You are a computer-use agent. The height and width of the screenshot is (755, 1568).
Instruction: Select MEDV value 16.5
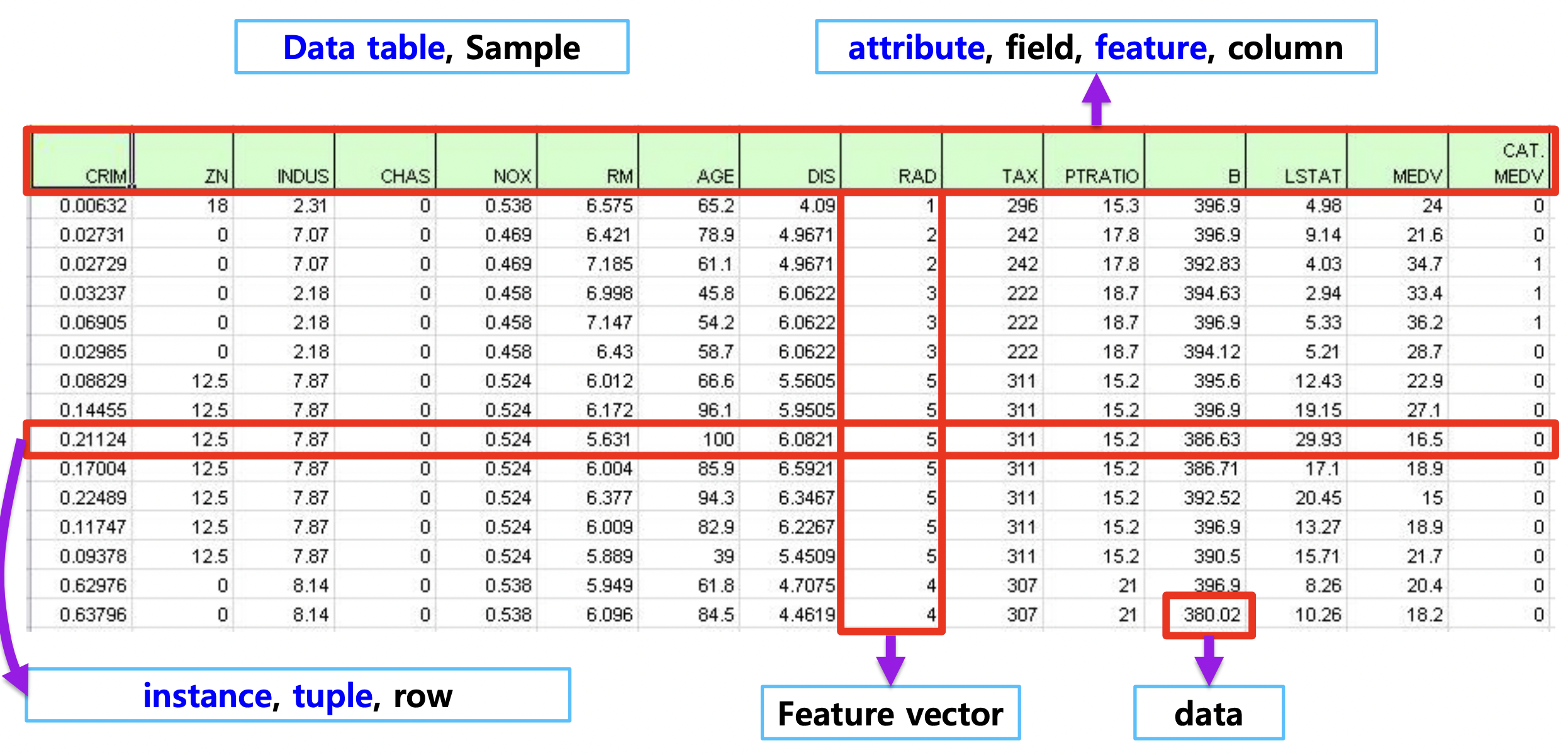(x=1399, y=439)
